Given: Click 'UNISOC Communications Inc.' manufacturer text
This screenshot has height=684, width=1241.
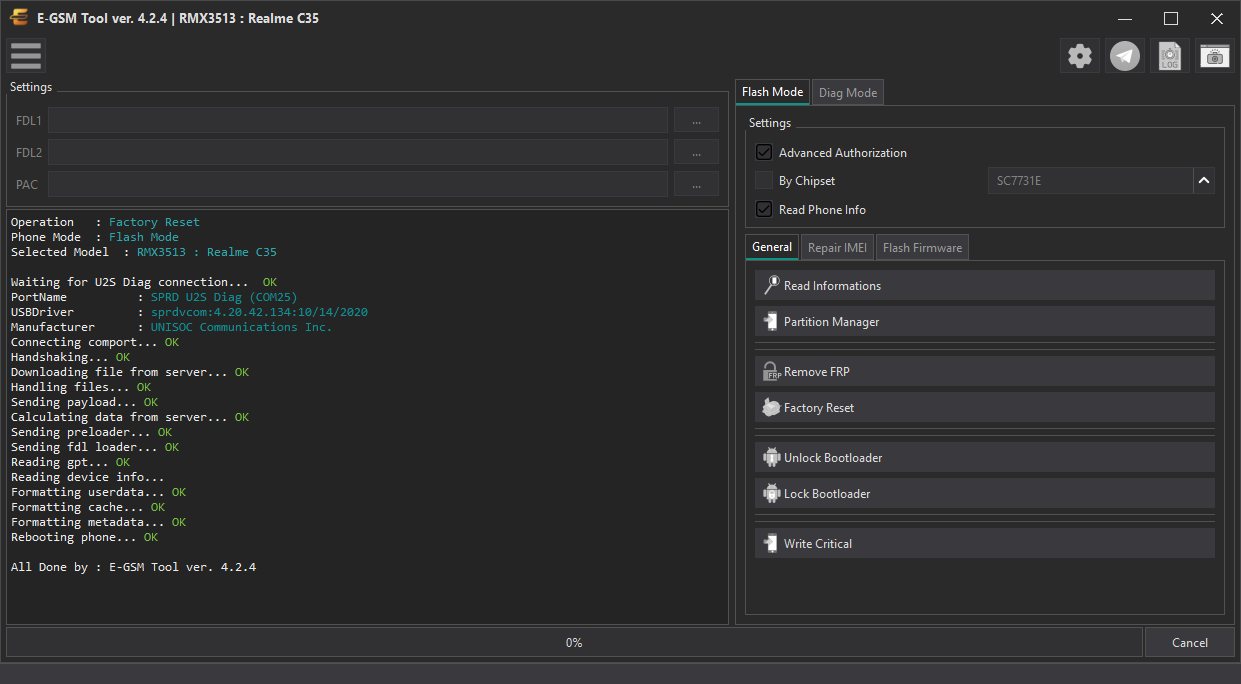Looking at the screenshot, I should point(241,327).
